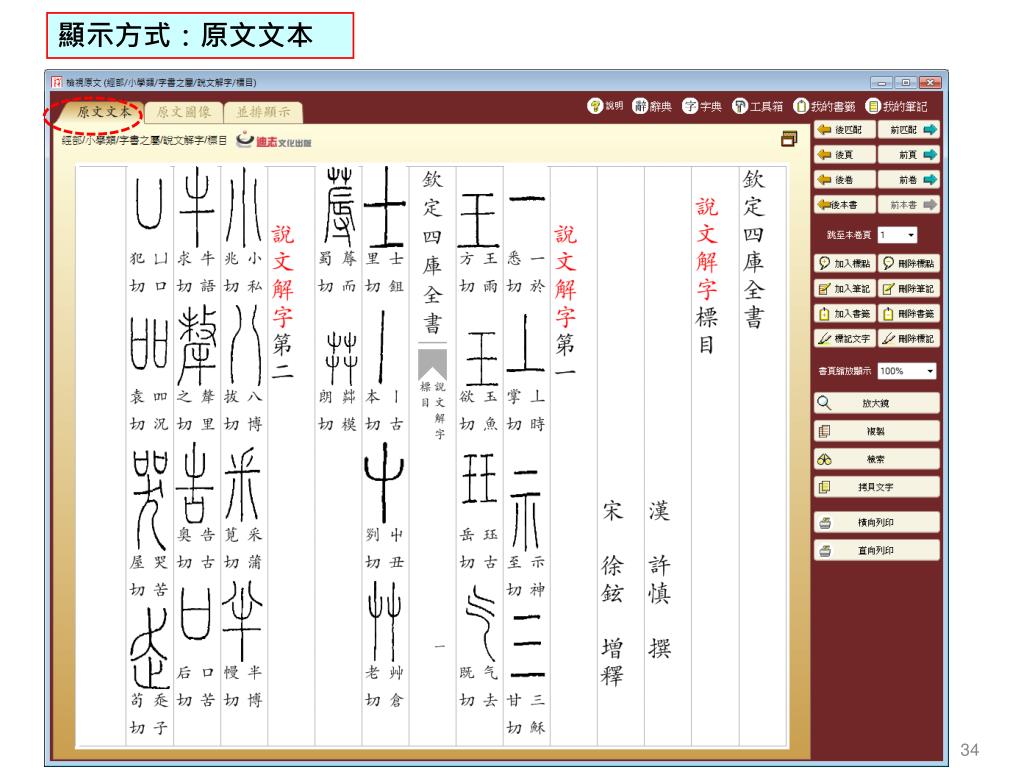Viewport: 1024px width, 768px height.
Task: Go to 後本書 next book
Action: coord(844,205)
